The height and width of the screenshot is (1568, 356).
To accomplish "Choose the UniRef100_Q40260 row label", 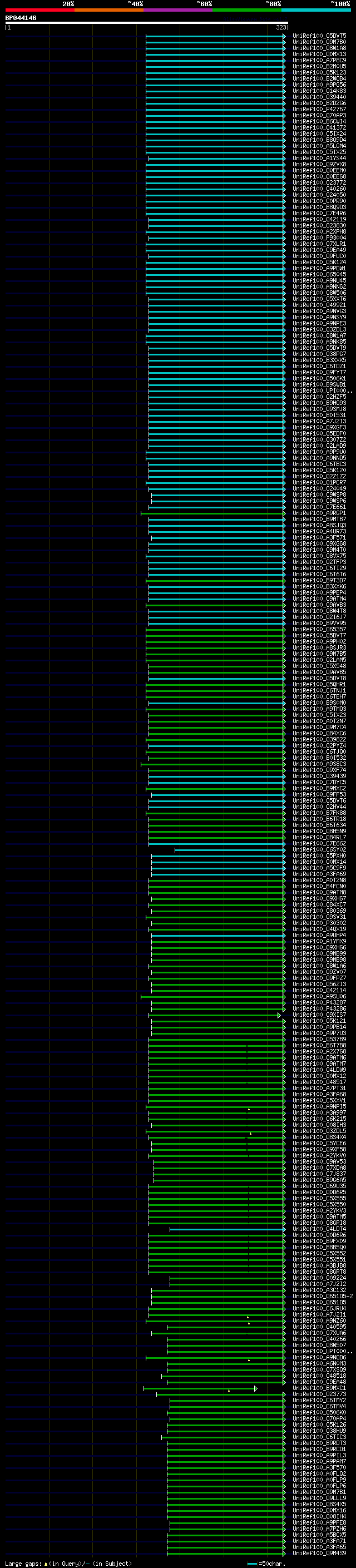I will point(319,189).
